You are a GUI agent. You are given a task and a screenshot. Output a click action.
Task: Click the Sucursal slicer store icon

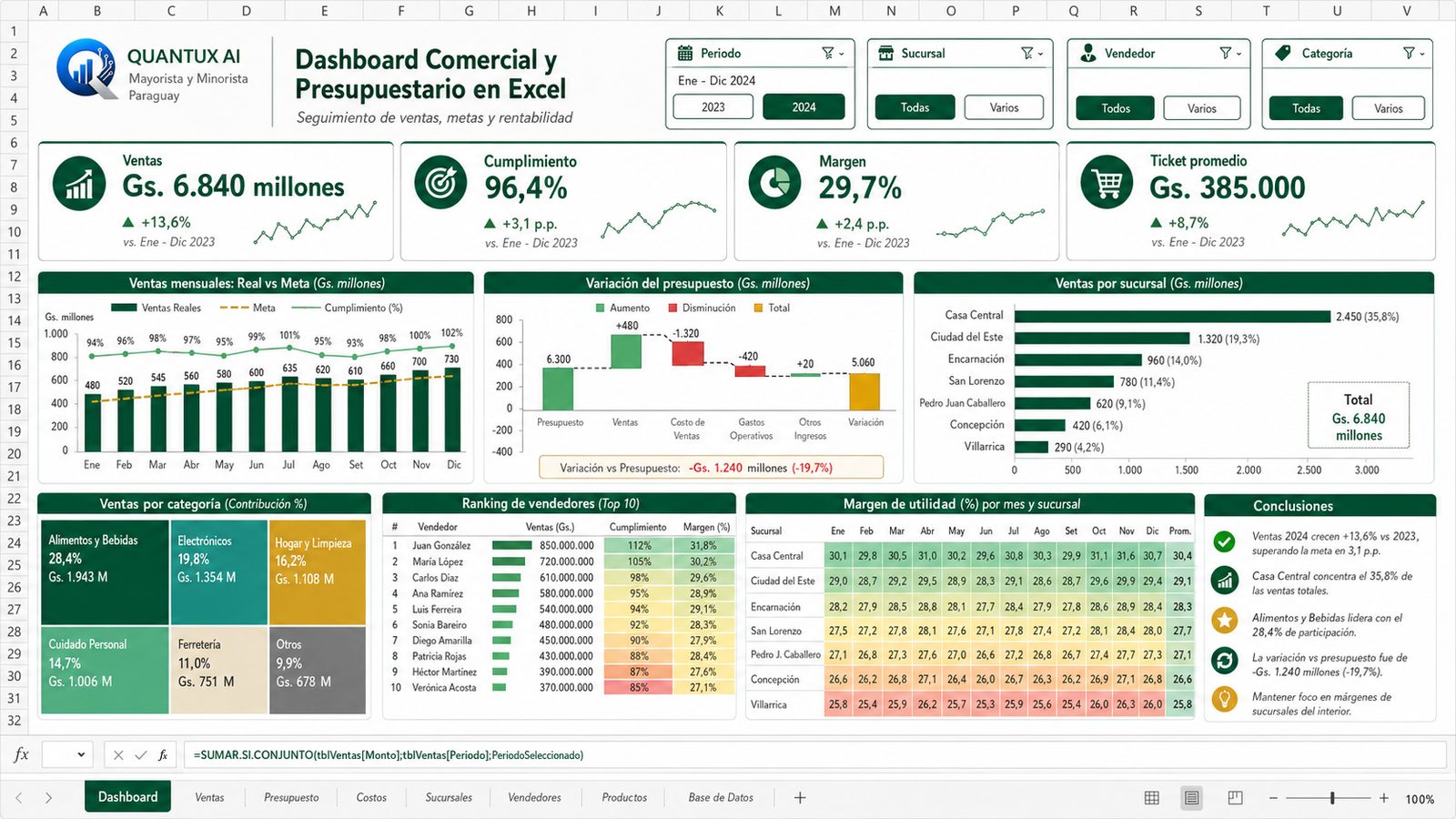[885, 54]
